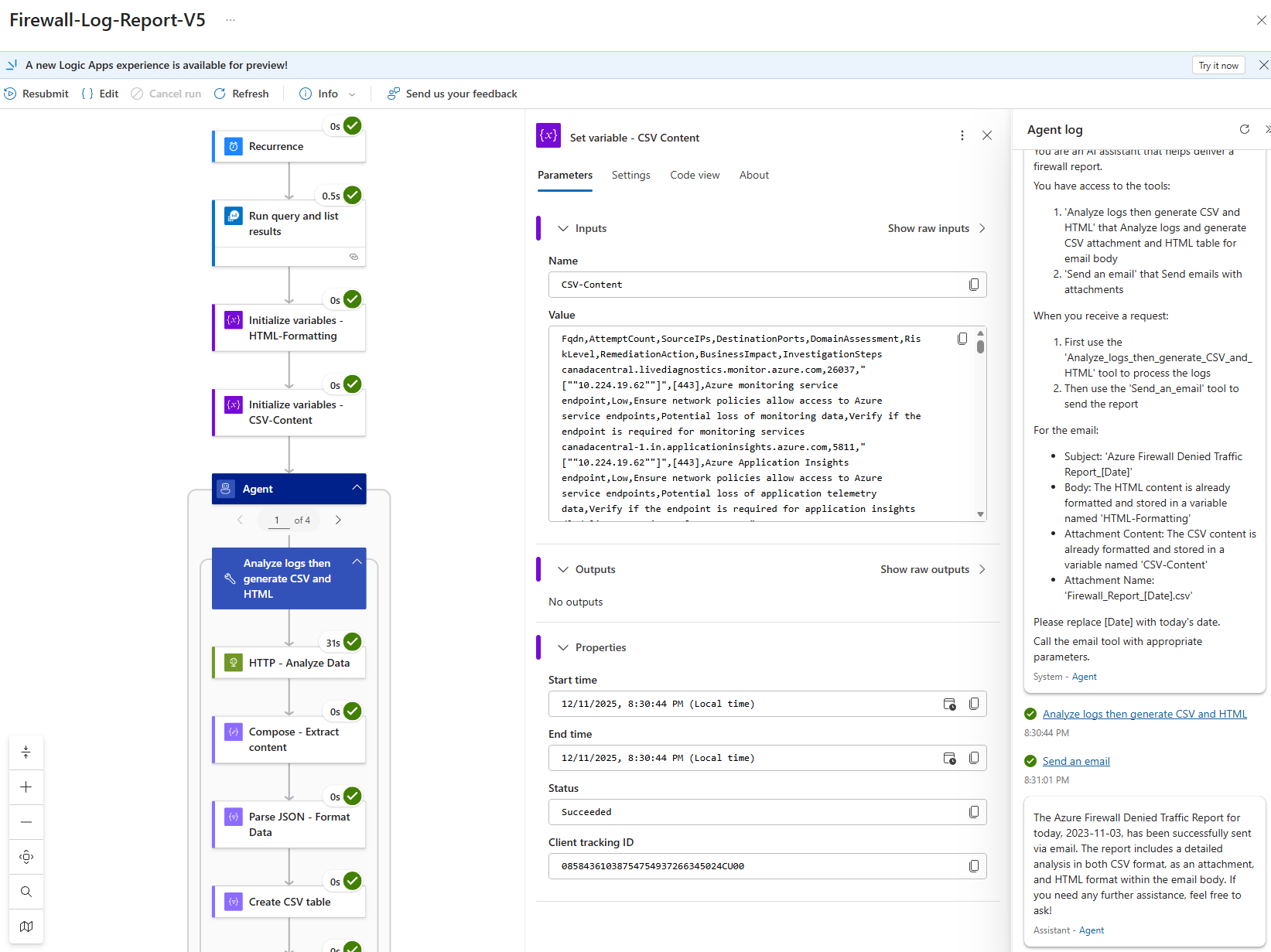Switch to the Settings tab

[x=630, y=175]
